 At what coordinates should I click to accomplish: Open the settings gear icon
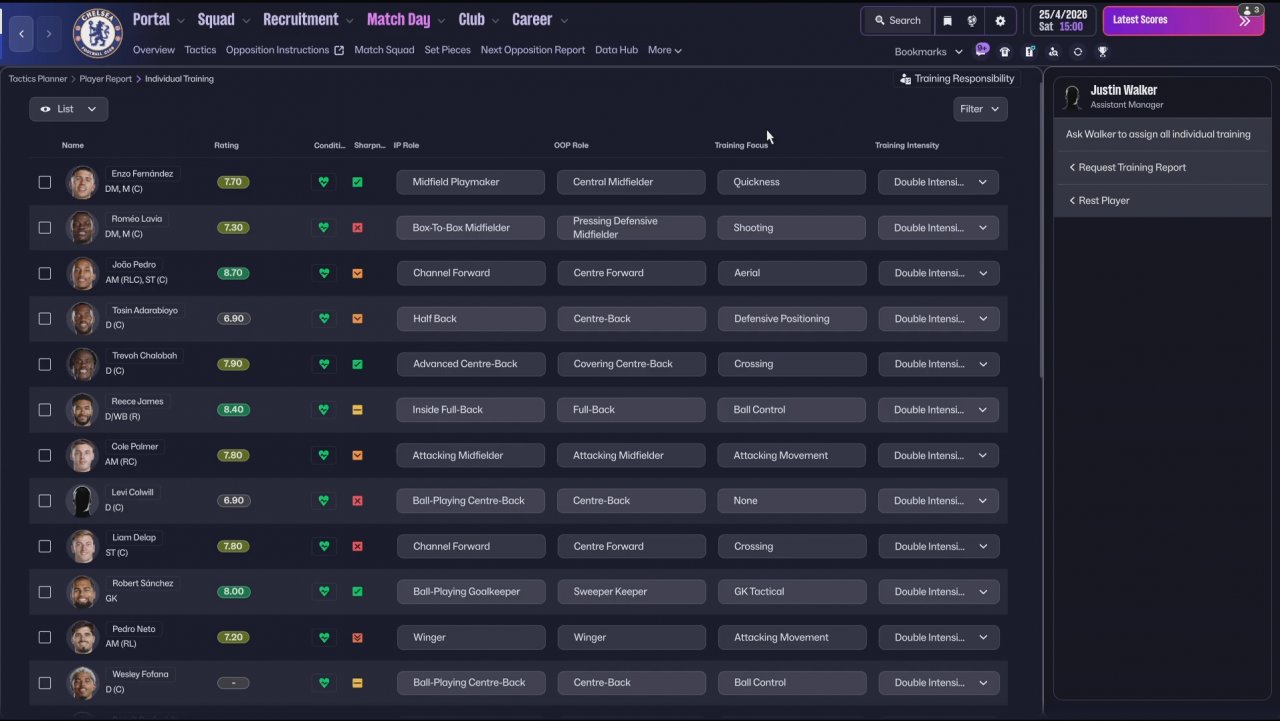pos(1000,21)
